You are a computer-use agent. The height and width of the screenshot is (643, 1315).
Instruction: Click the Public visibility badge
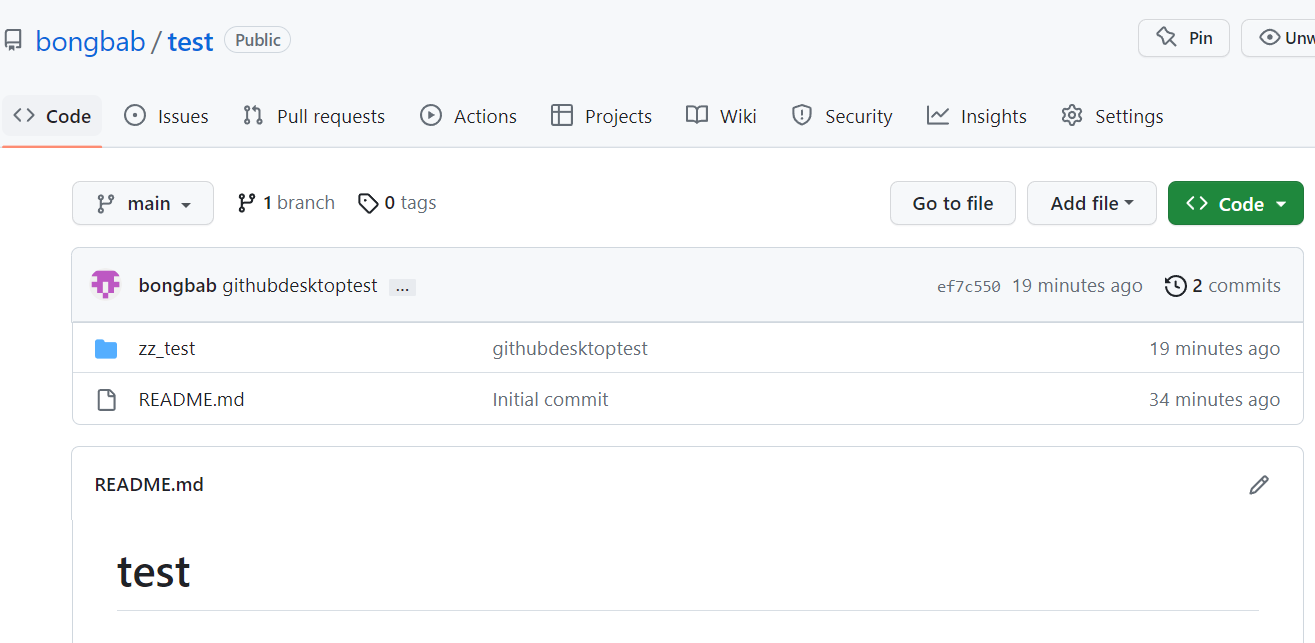[x=258, y=40]
